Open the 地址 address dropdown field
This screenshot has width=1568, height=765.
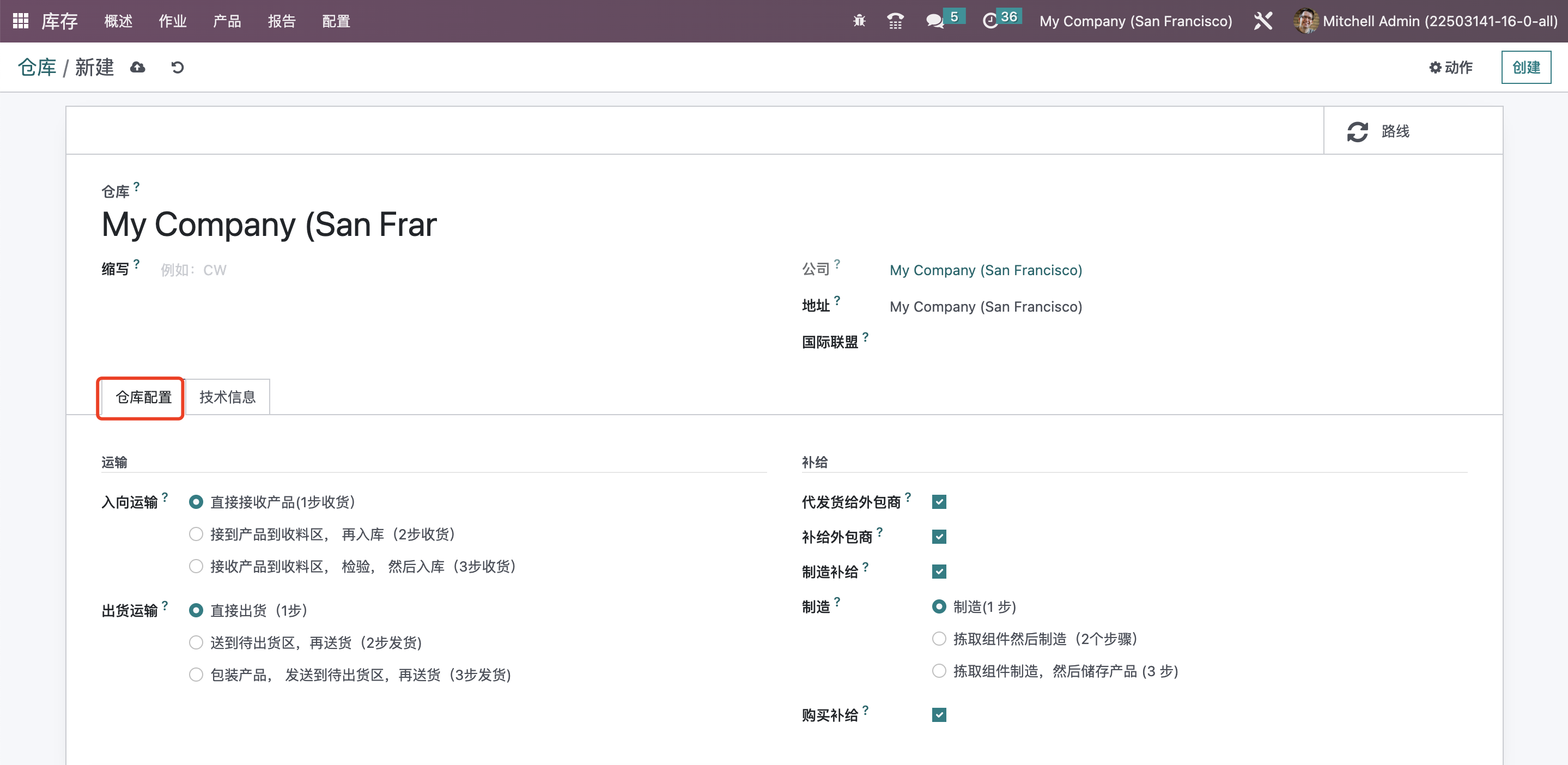1177,307
